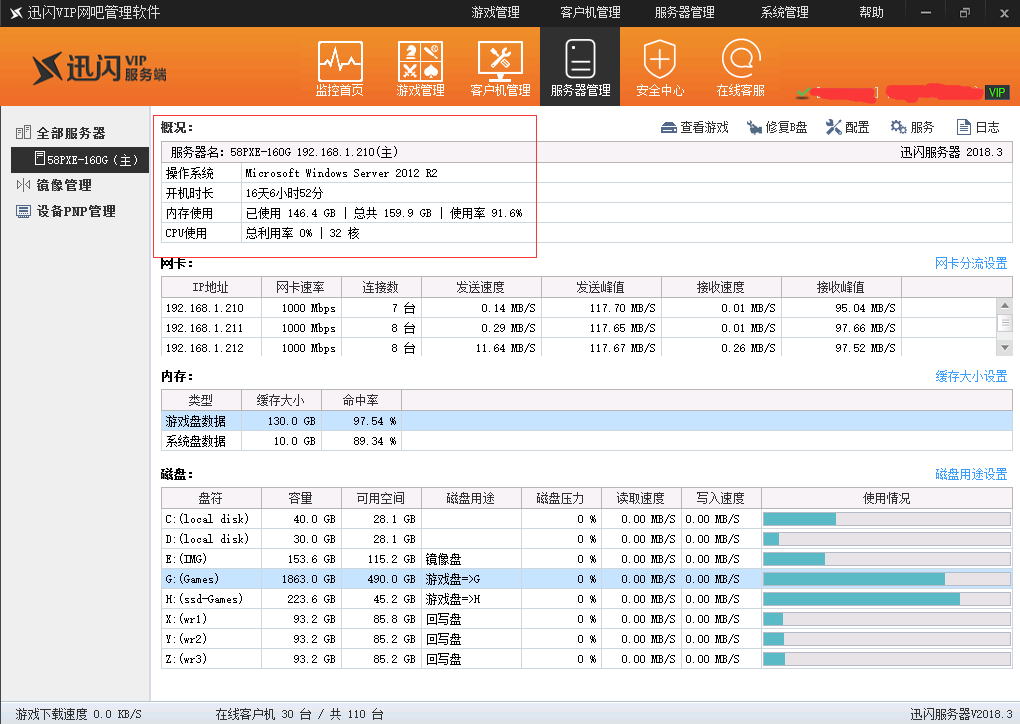
Task: Click network list scrollbar up arrow
Action: click(x=1004, y=304)
